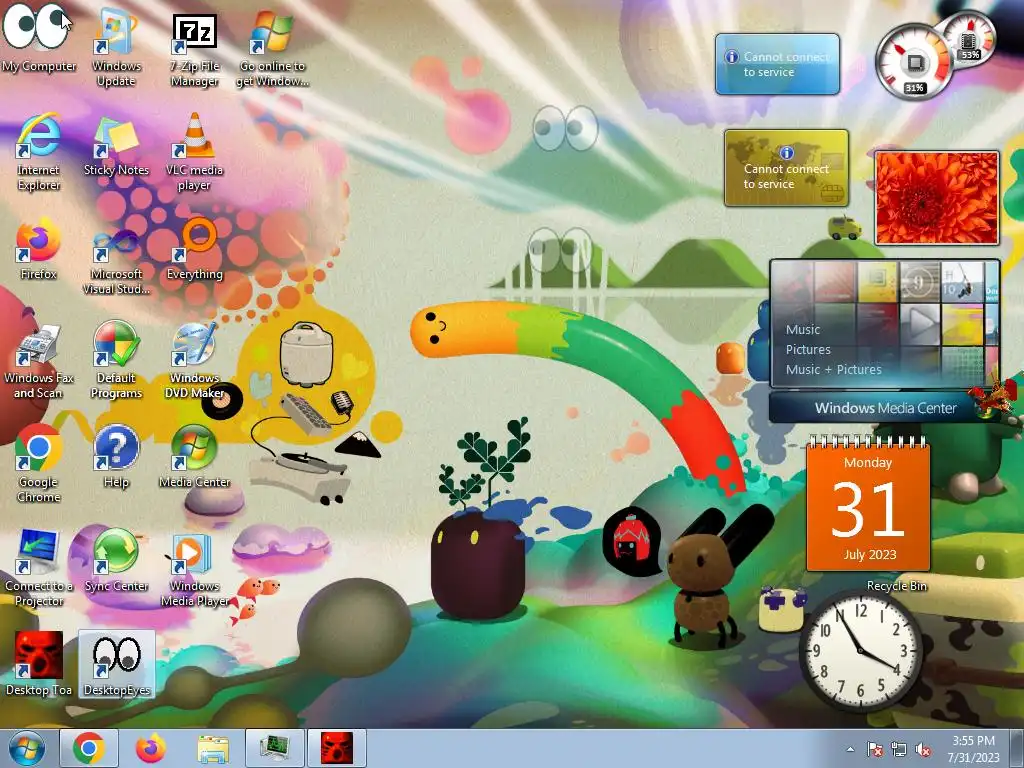Screen dimensions: 1024x768
Task: Open Go online to get Windows shortcut
Action: point(272,48)
